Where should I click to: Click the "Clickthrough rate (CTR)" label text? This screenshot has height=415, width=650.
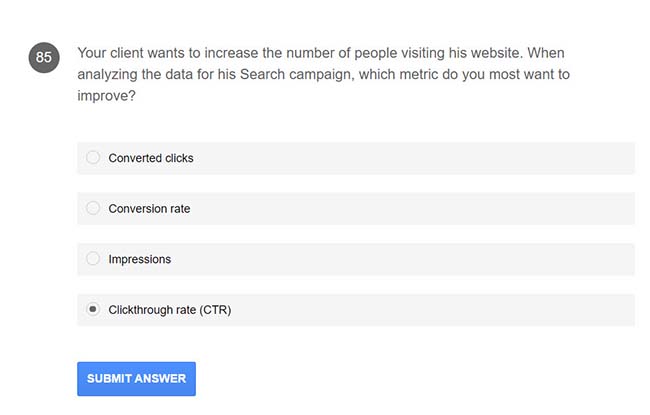point(170,310)
